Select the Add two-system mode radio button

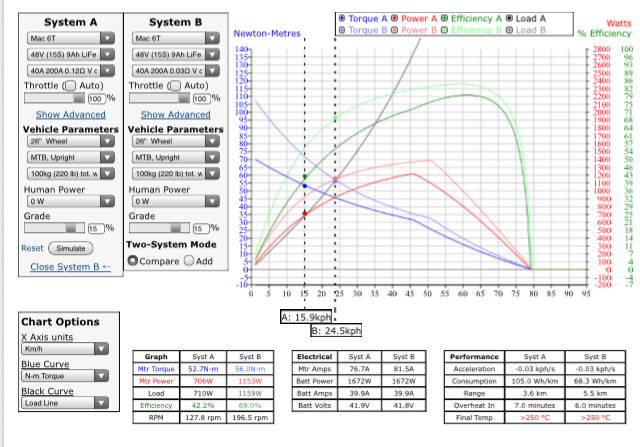coord(187,260)
